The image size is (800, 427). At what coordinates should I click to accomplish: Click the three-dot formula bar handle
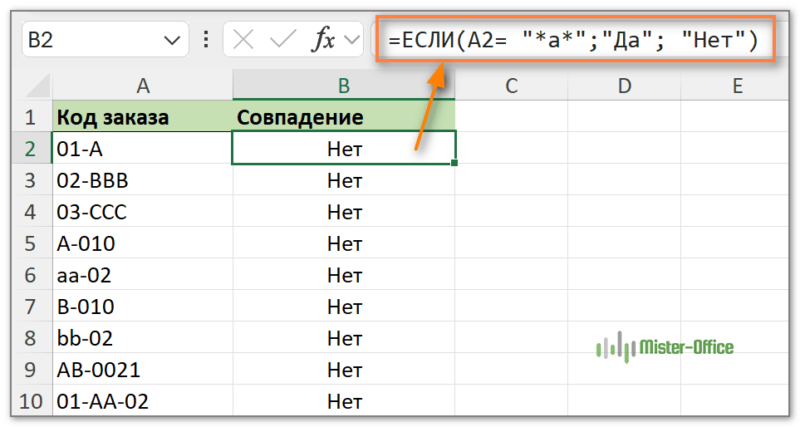206,41
